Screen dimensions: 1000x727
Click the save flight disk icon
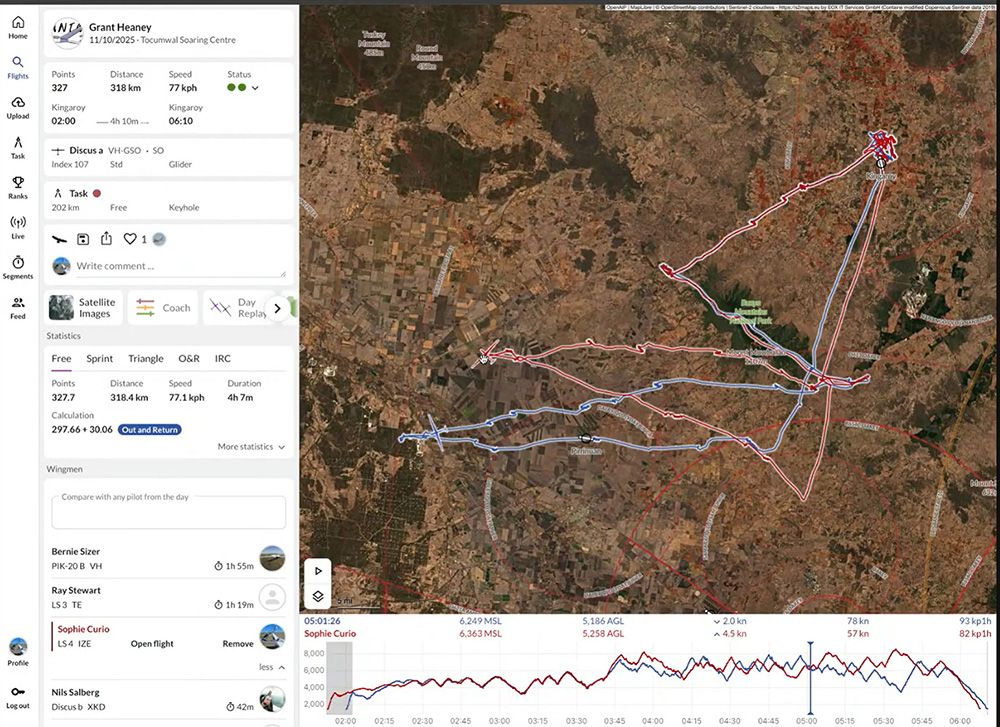click(x=83, y=239)
